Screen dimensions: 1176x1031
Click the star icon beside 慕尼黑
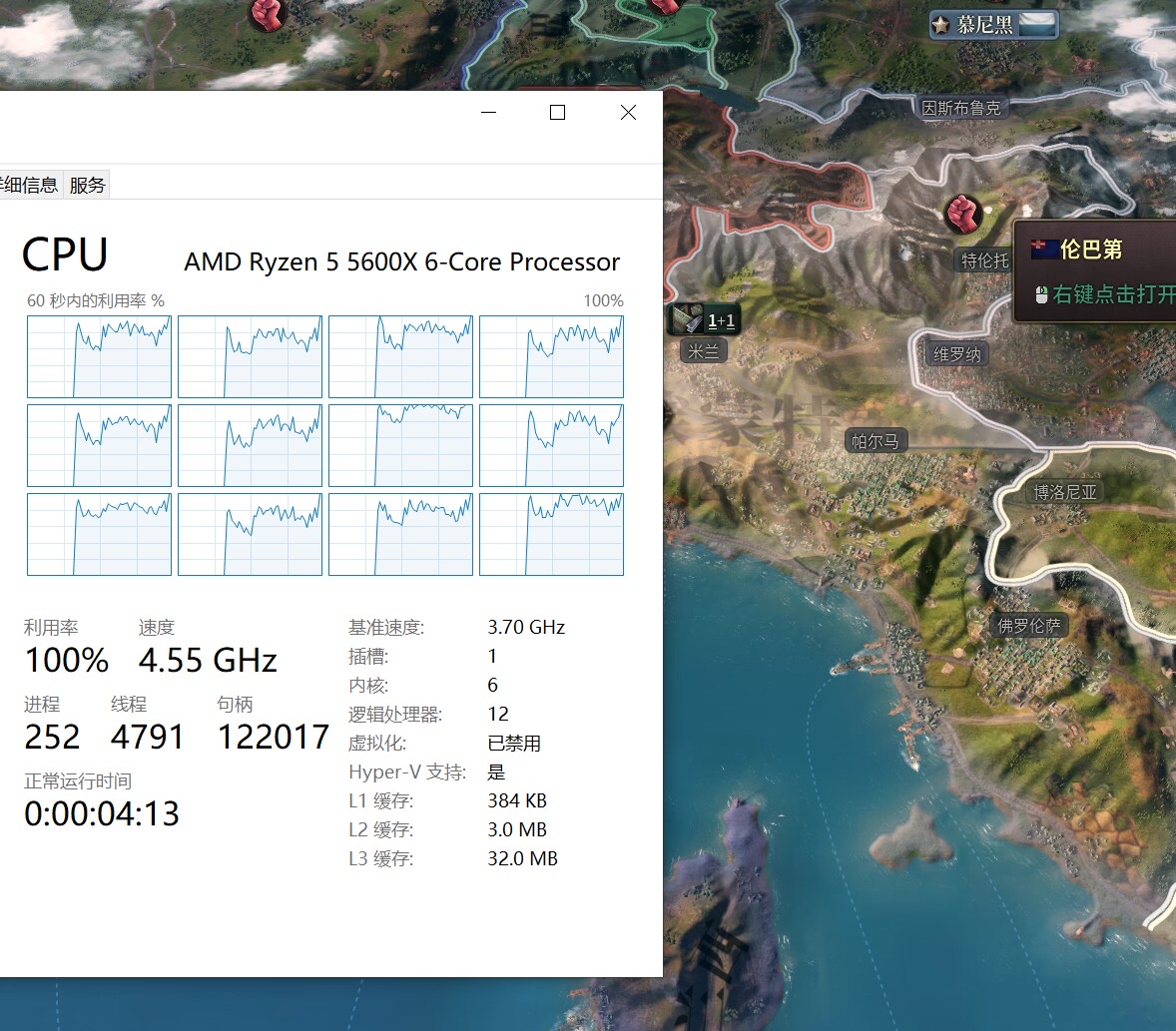point(940,24)
